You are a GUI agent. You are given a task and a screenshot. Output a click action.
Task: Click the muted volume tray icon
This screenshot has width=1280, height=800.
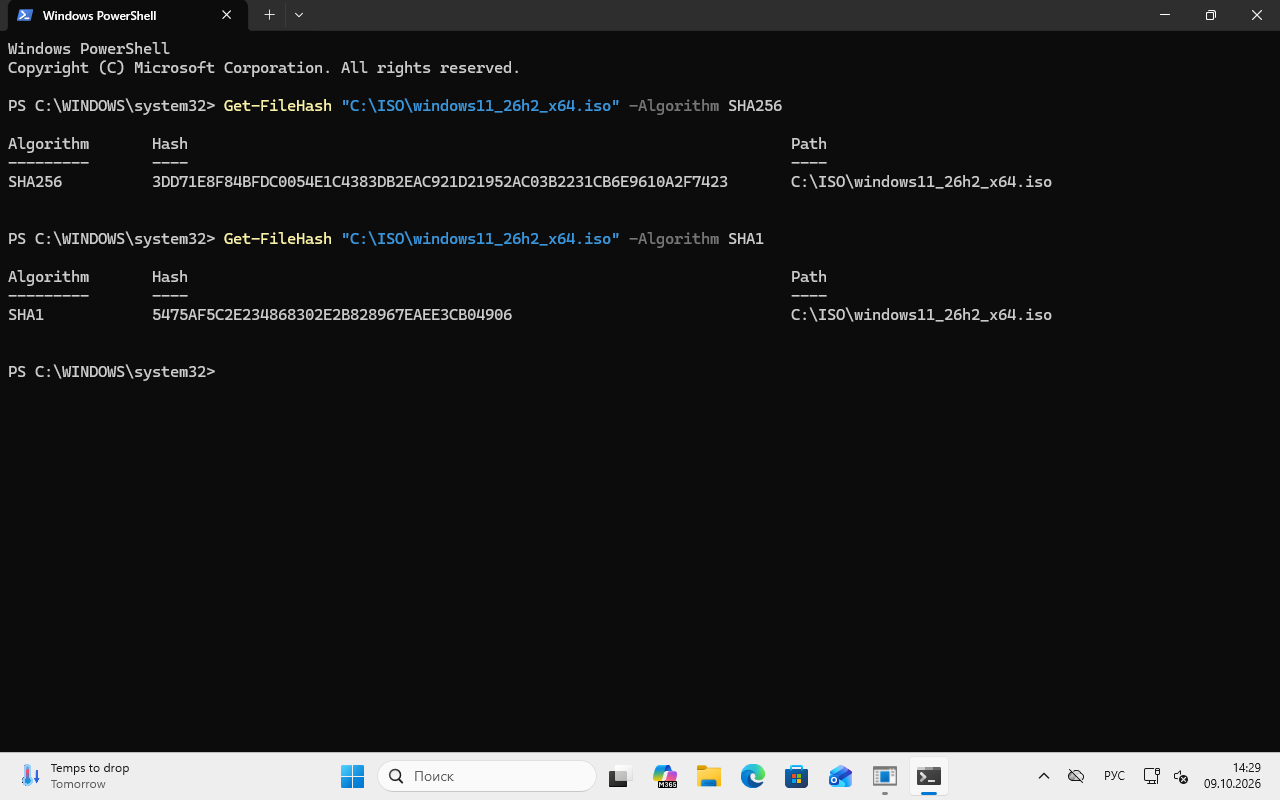1180,776
